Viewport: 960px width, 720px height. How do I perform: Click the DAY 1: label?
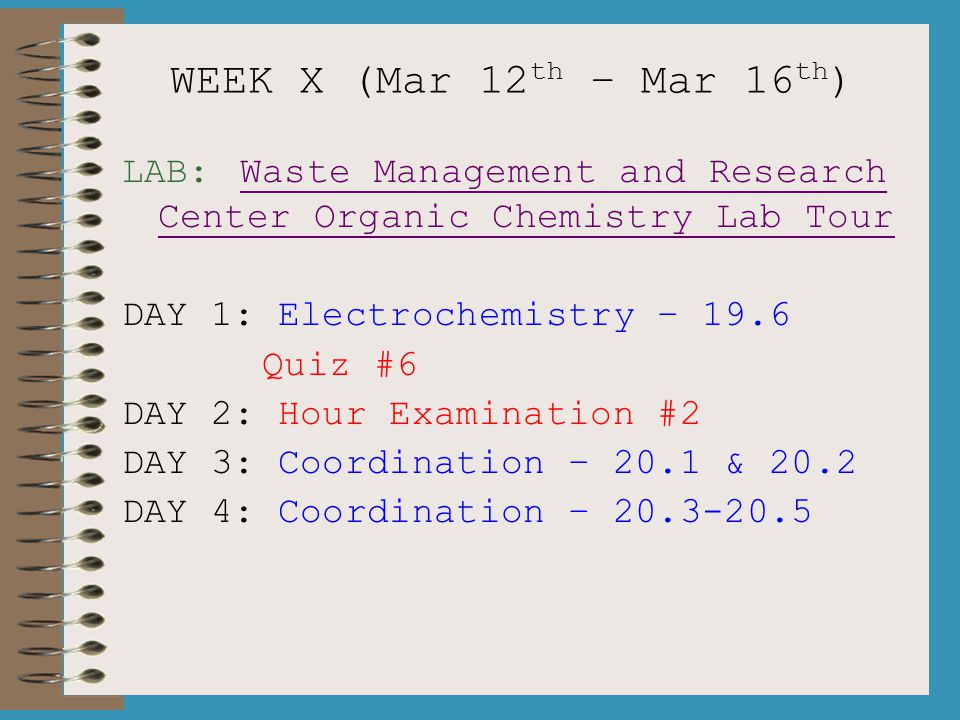pyautogui.click(x=187, y=316)
